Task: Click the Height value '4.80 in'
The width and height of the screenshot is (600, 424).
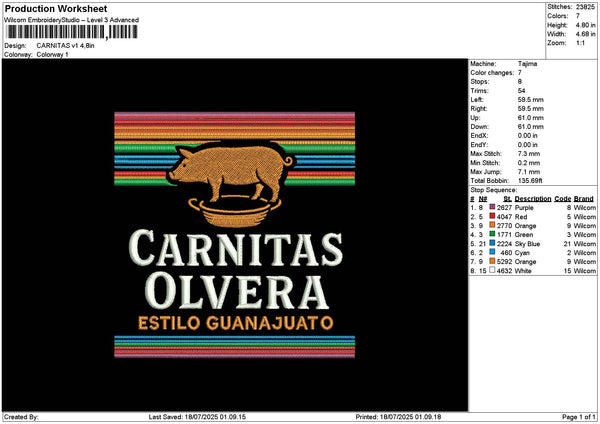Action: click(x=585, y=25)
